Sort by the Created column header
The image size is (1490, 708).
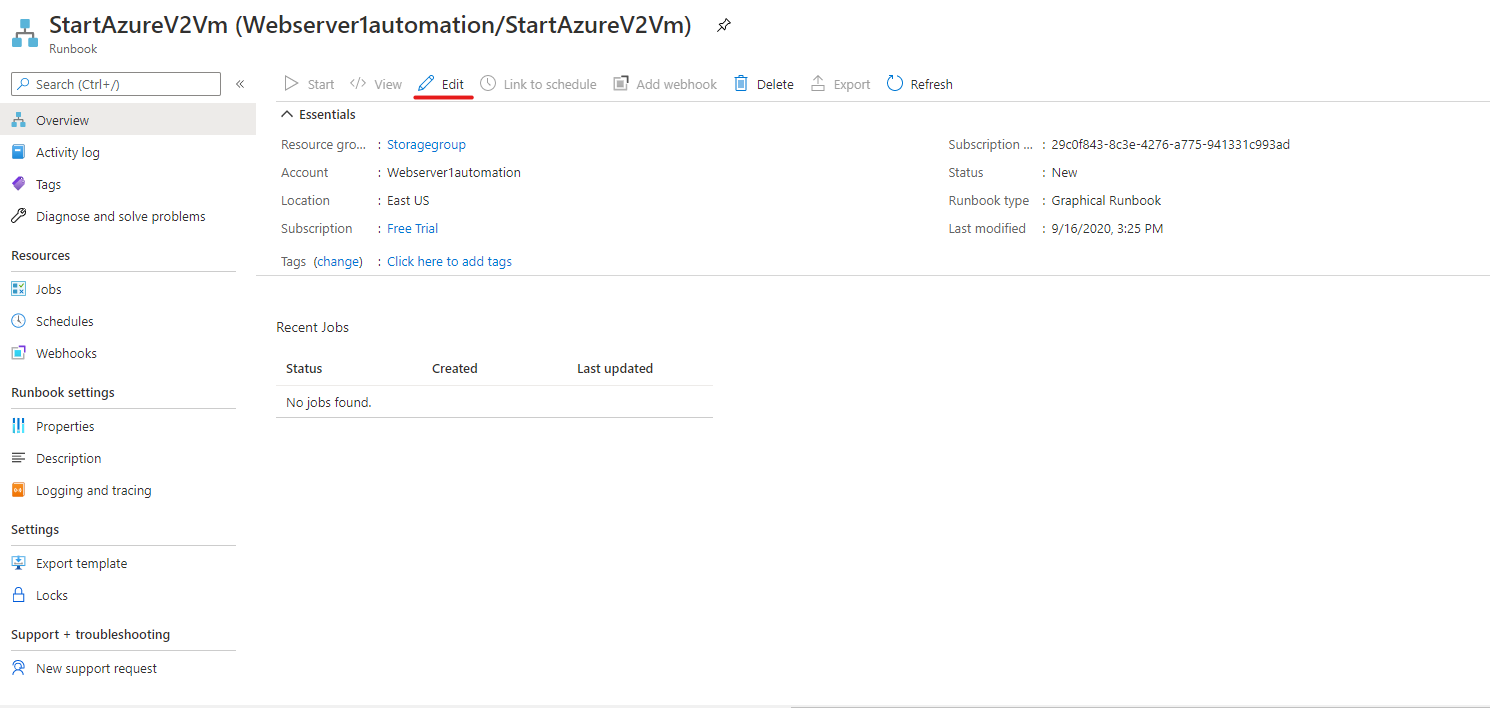tap(455, 369)
